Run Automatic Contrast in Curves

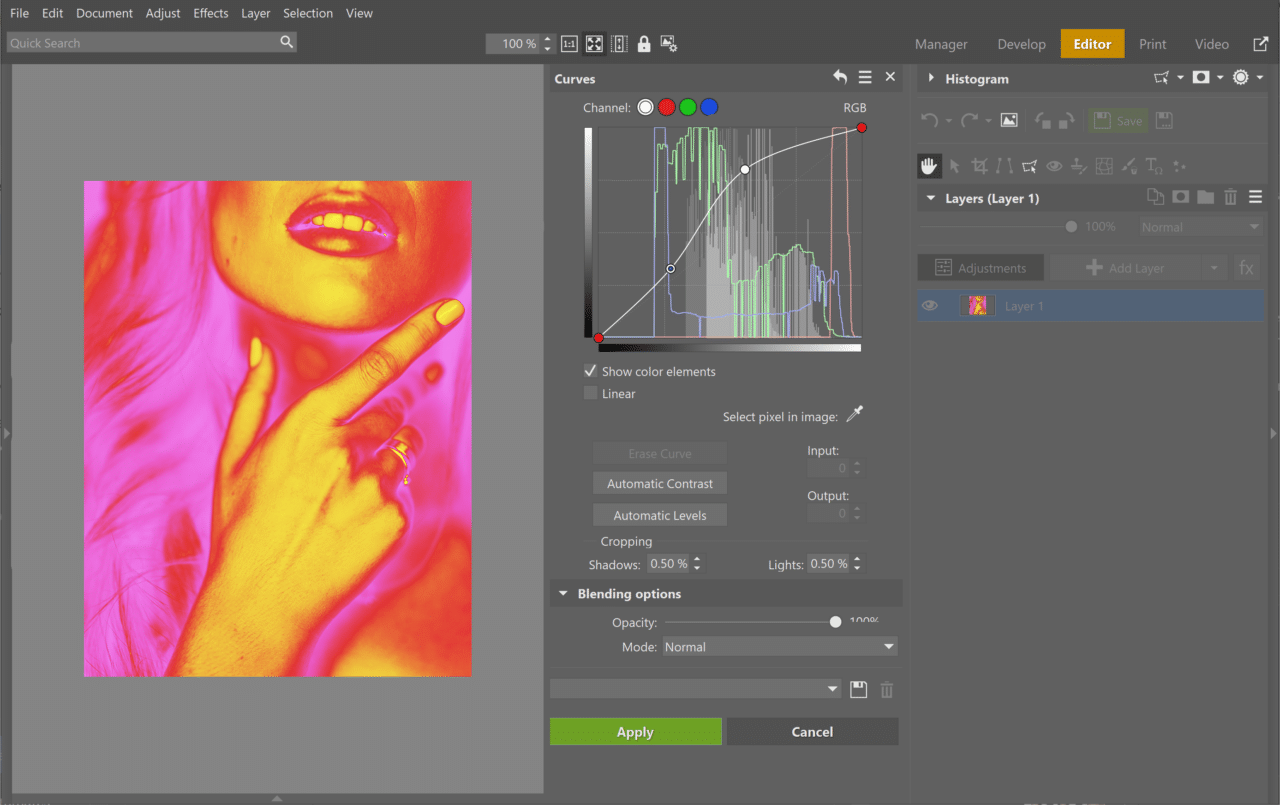[659, 482]
